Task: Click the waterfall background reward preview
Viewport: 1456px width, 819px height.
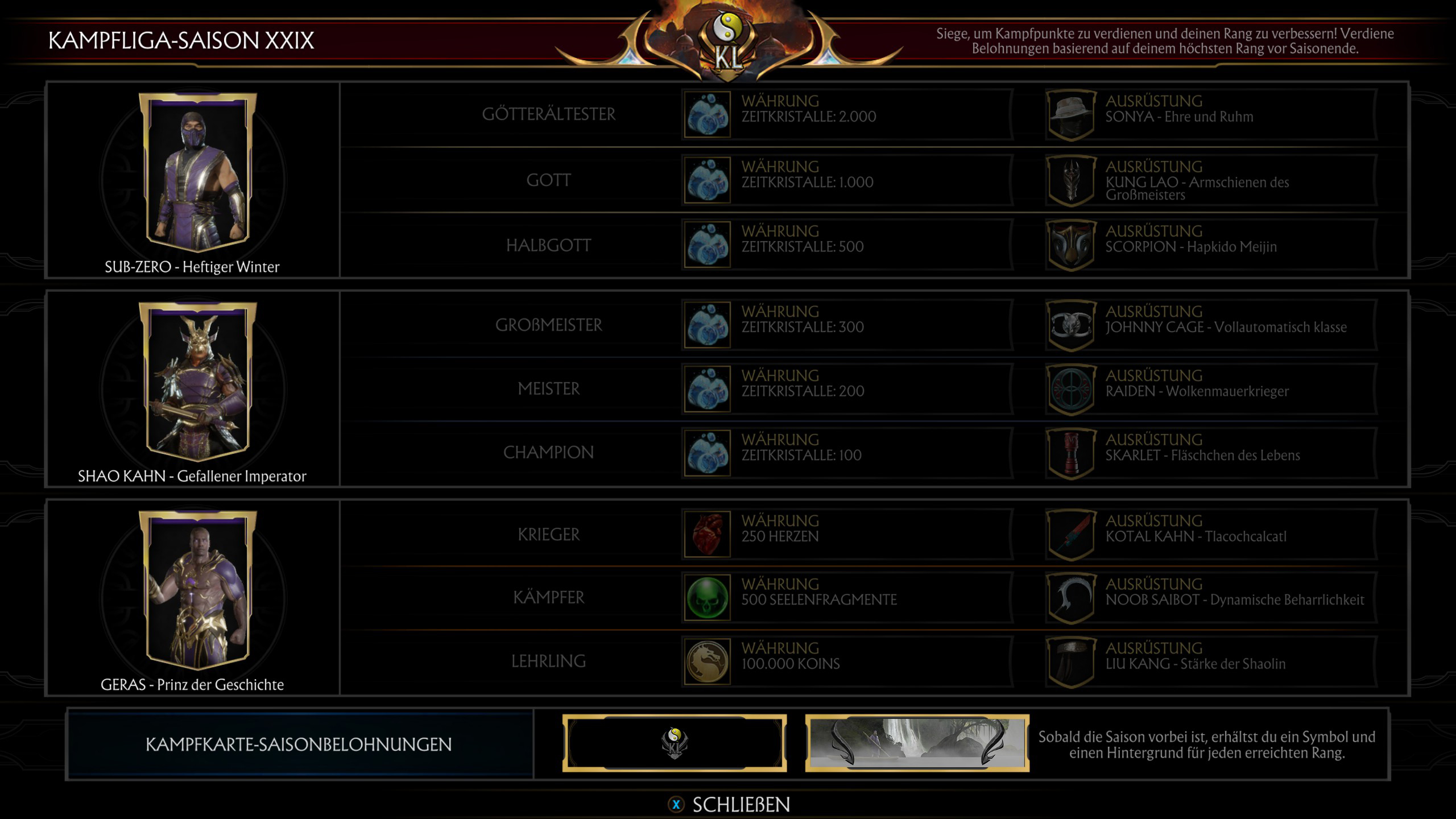Action: [x=917, y=743]
